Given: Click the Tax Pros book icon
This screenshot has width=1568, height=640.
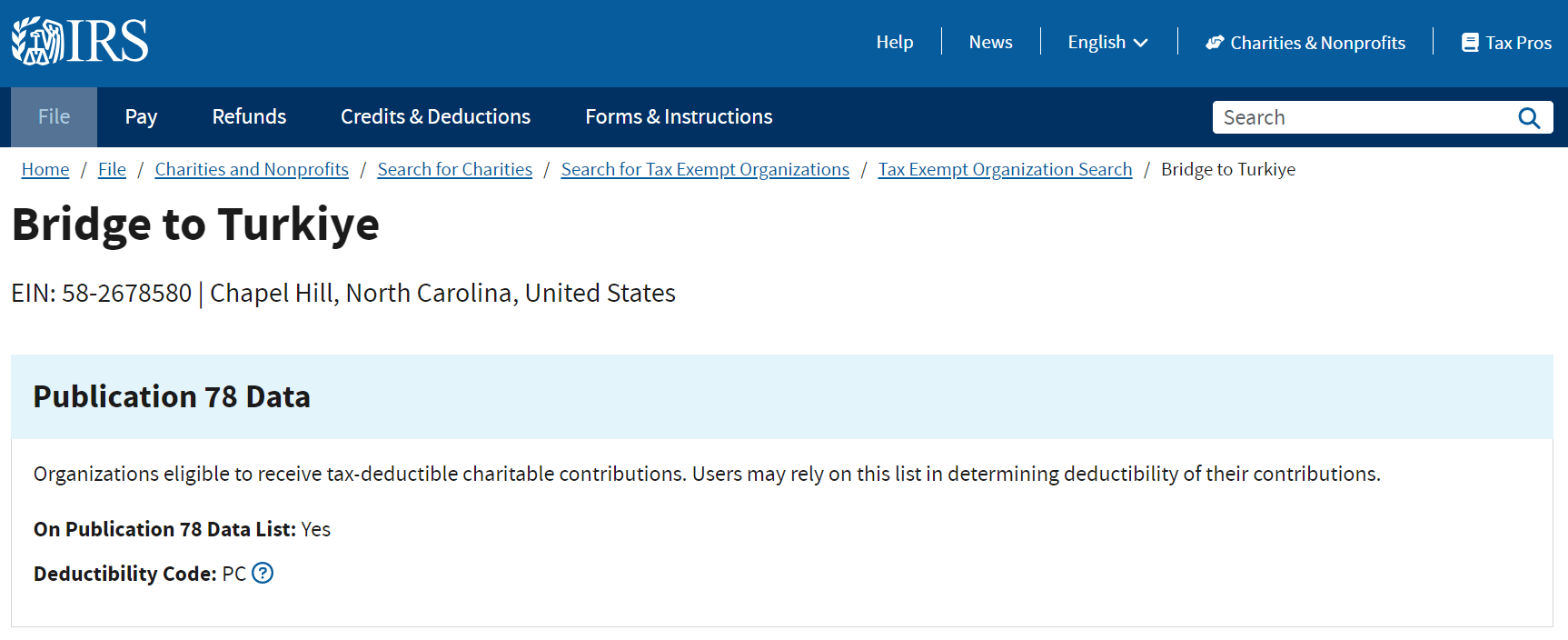Looking at the screenshot, I should tap(1469, 43).
